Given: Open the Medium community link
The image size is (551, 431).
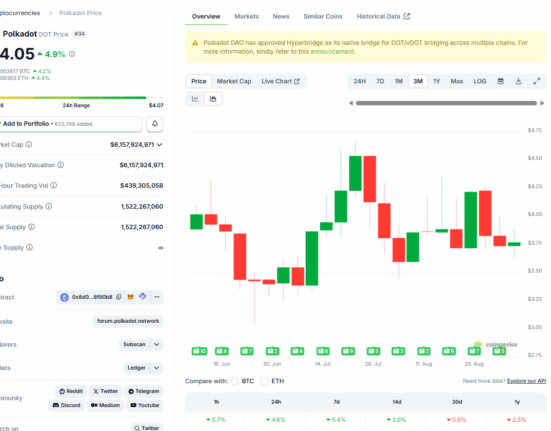Looking at the screenshot, I should coord(105,405).
